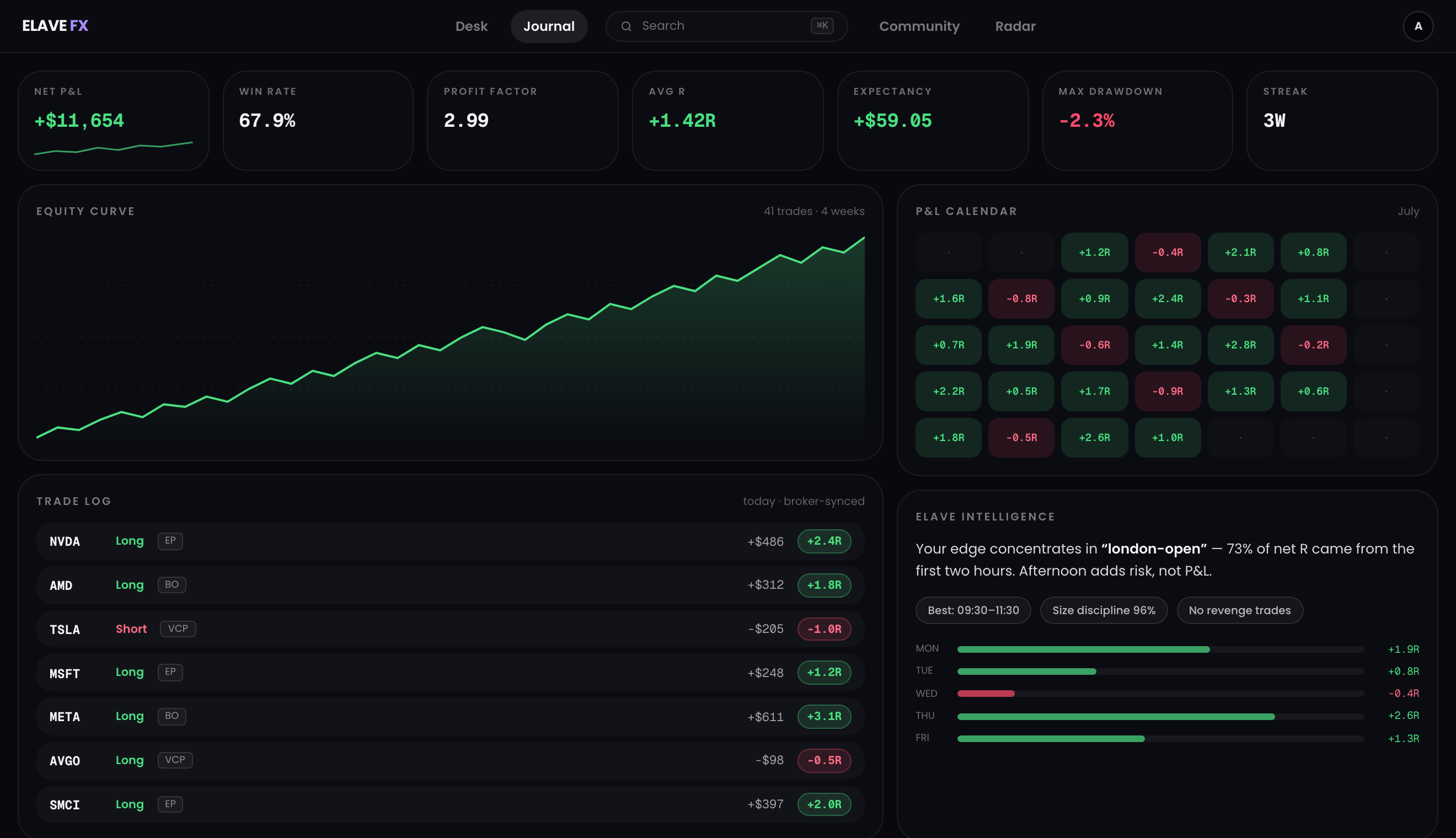Click the Expectancy +$59.05 value

(x=892, y=120)
